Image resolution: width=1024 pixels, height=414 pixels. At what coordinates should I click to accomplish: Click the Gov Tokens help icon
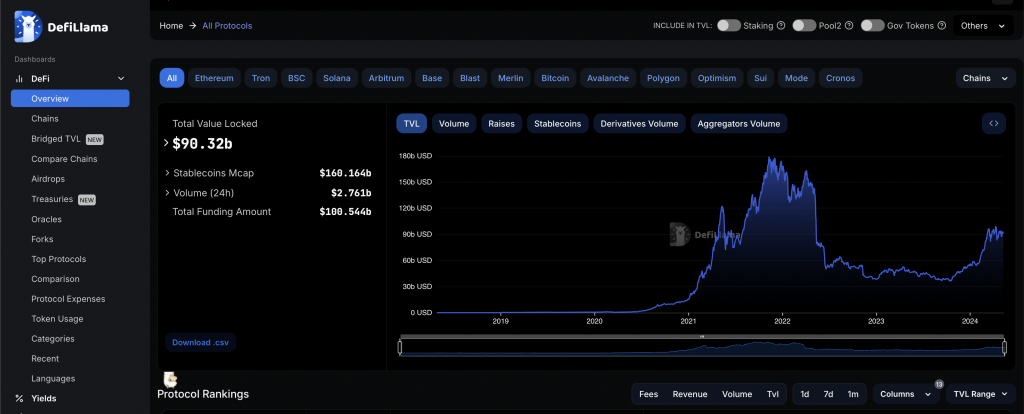[x=940, y=25]
